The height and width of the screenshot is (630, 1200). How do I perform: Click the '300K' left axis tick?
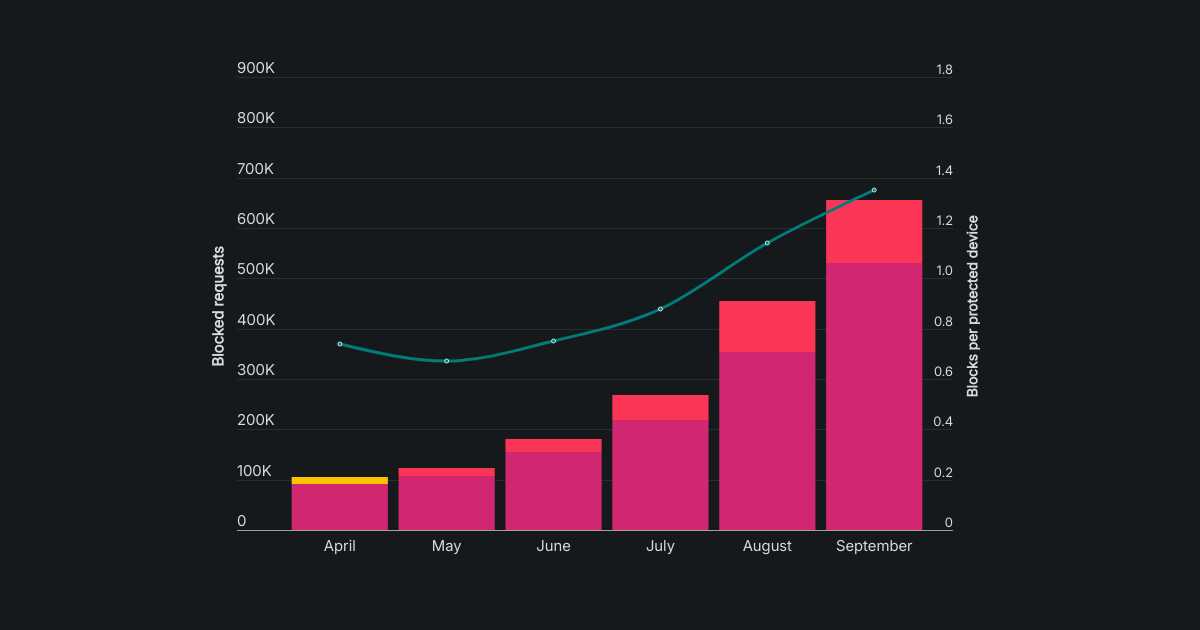tap(256, 370)
